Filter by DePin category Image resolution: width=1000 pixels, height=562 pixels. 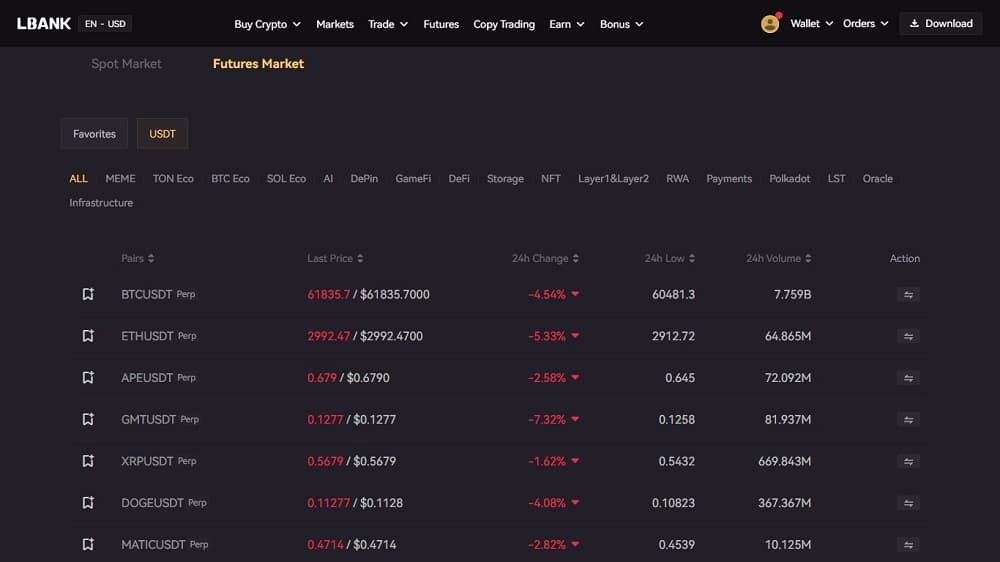(x=364, y=179)
